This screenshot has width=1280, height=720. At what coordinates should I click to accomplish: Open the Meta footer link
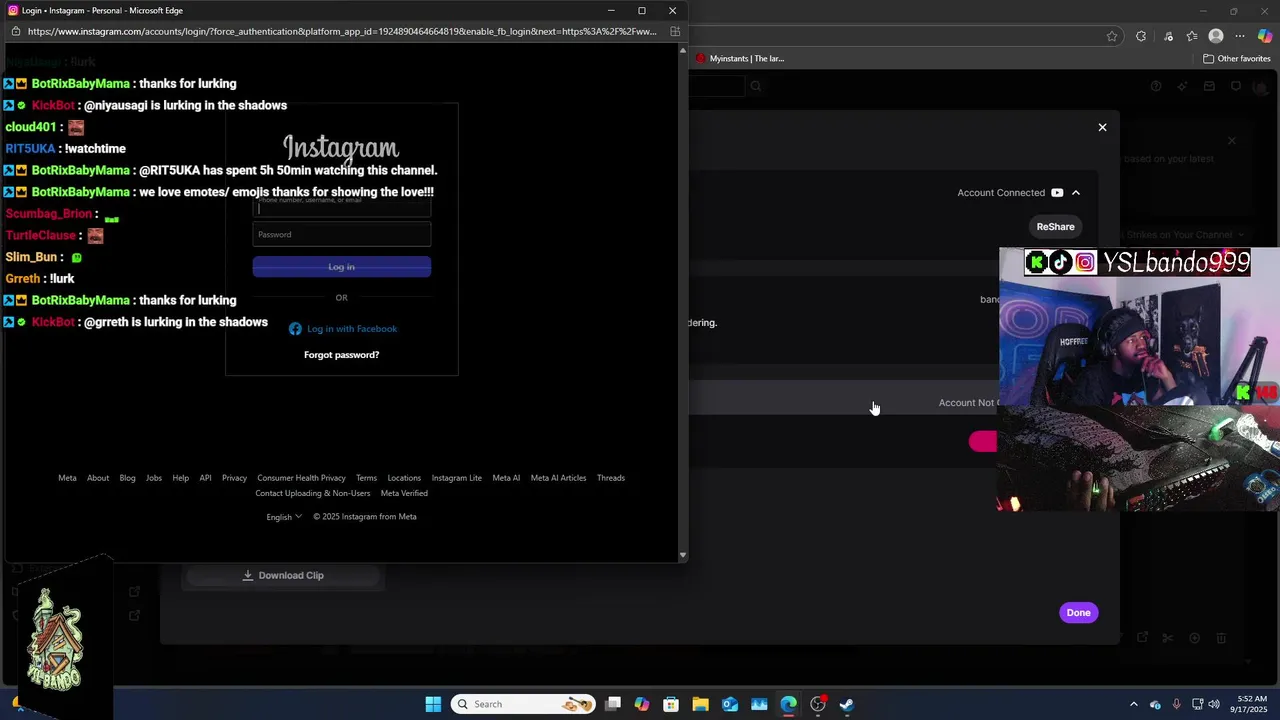(x=67, y=478)
